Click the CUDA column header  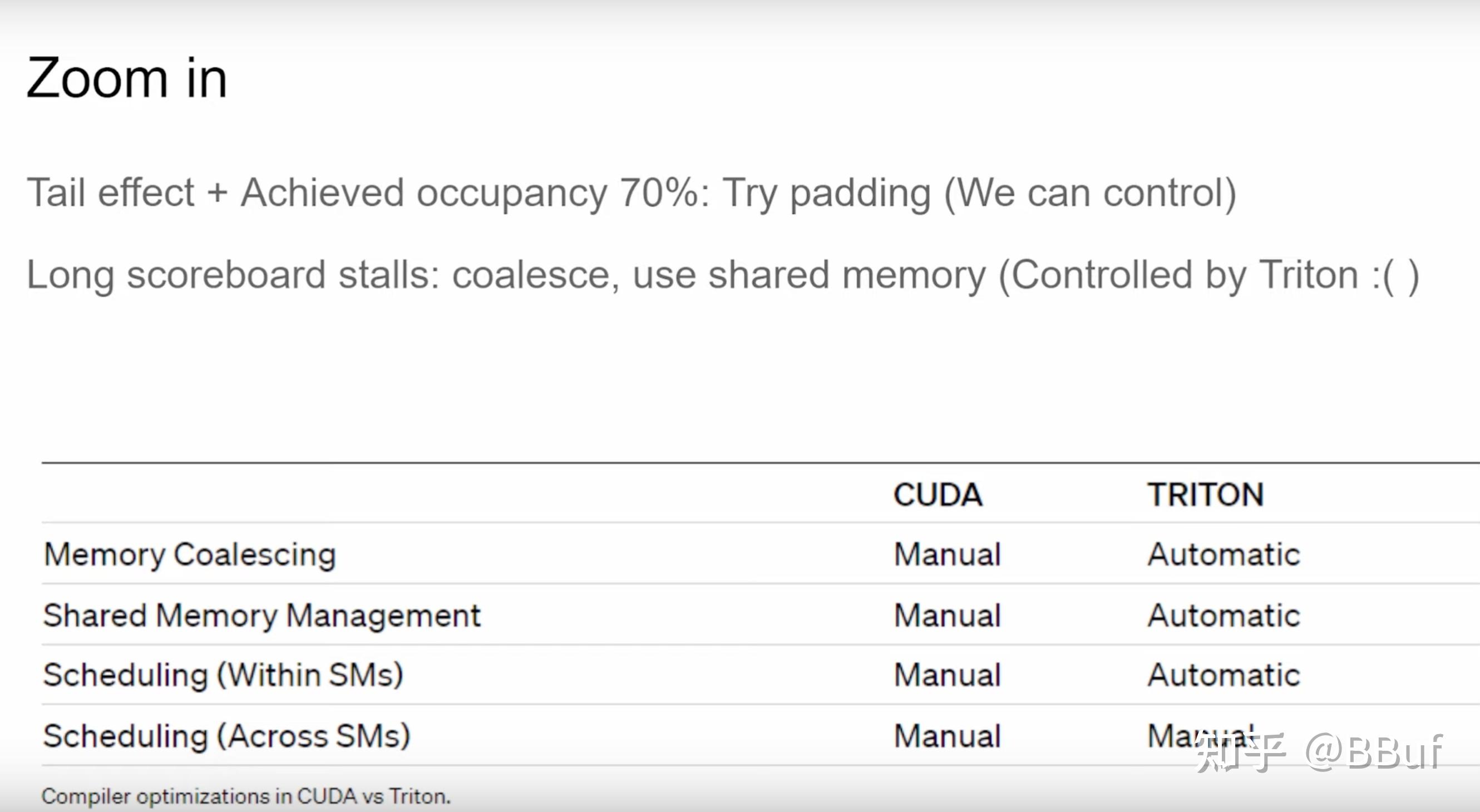point(938,494)
